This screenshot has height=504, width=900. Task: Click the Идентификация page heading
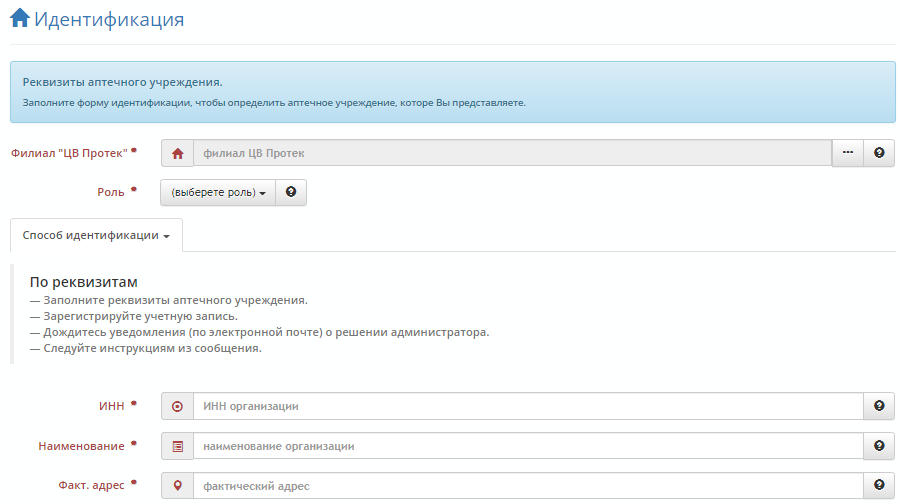[109, 19]
